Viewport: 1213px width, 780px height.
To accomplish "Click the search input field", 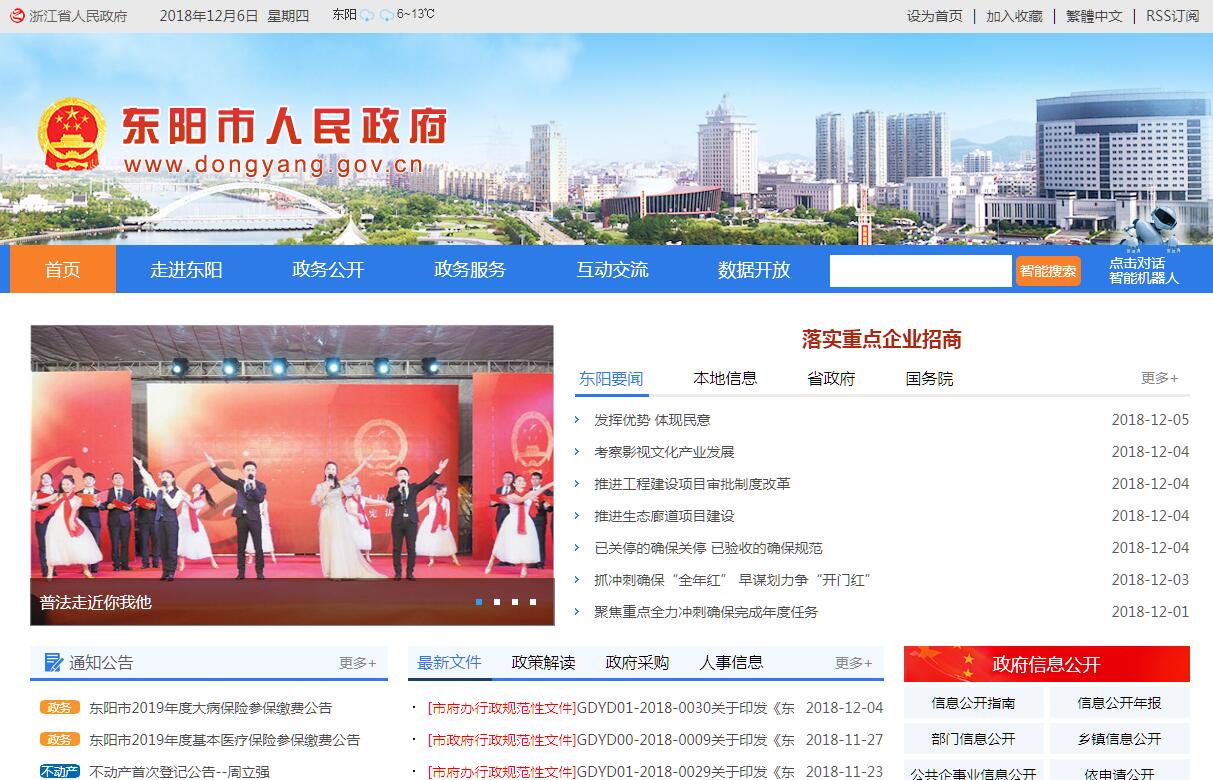I will tap(920, 270).
